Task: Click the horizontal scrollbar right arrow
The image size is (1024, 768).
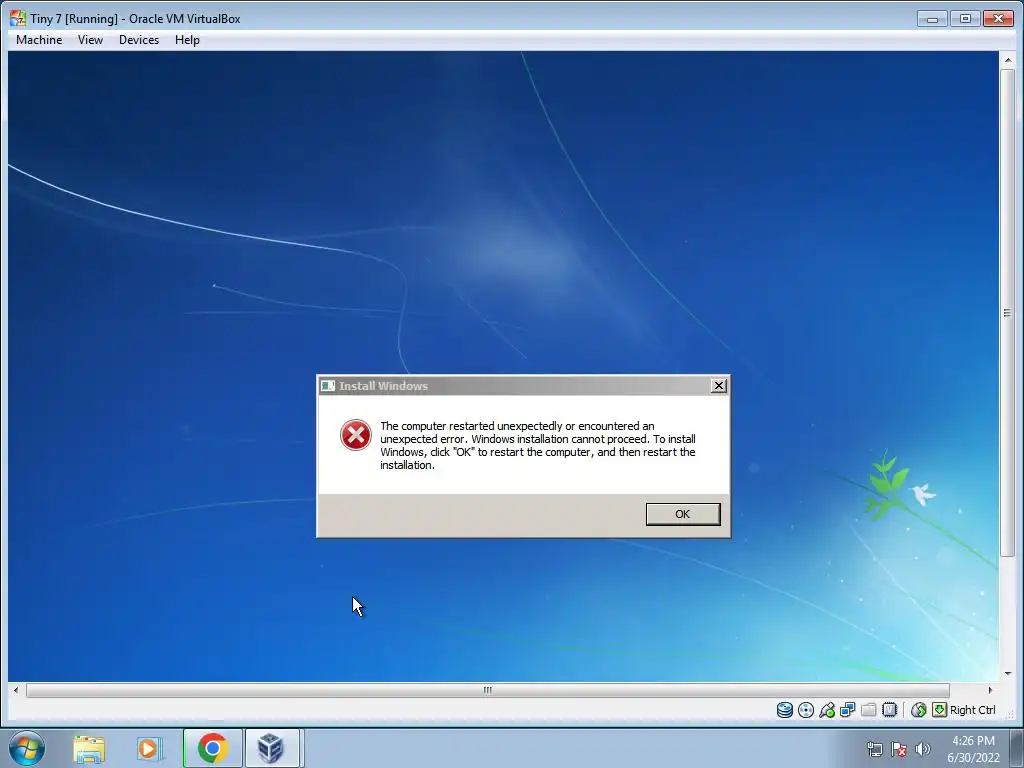Action: (x=990, y=690)
